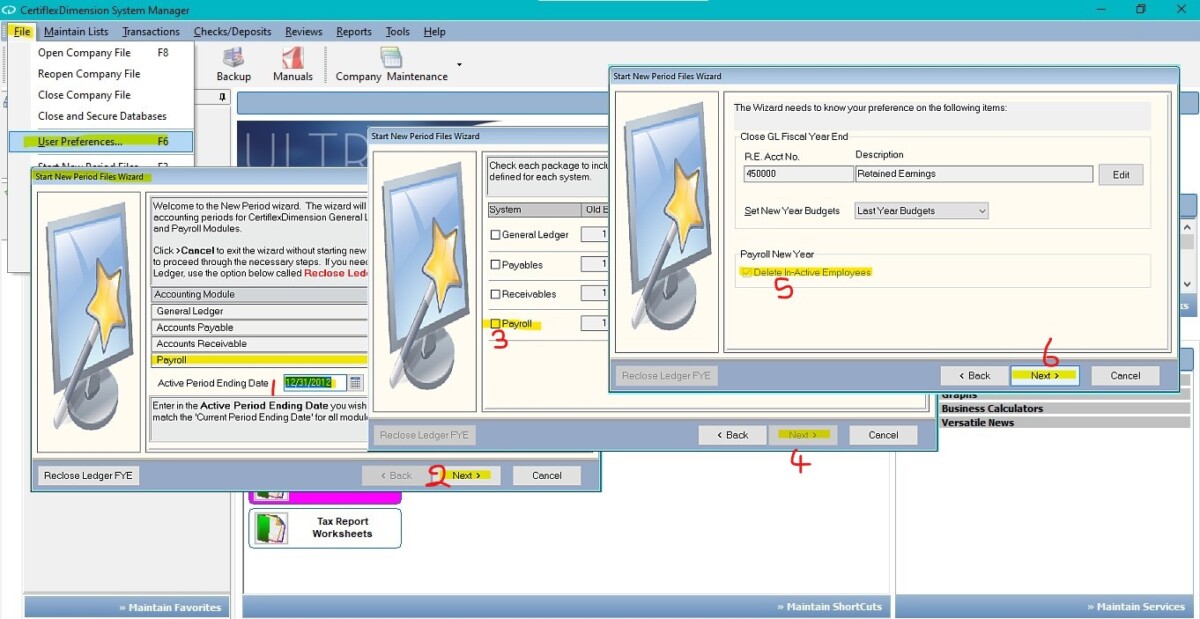1200x619 pixels.
Task: Click the CertiflexDimension logo in the title bar
Action: click(10, 8)
